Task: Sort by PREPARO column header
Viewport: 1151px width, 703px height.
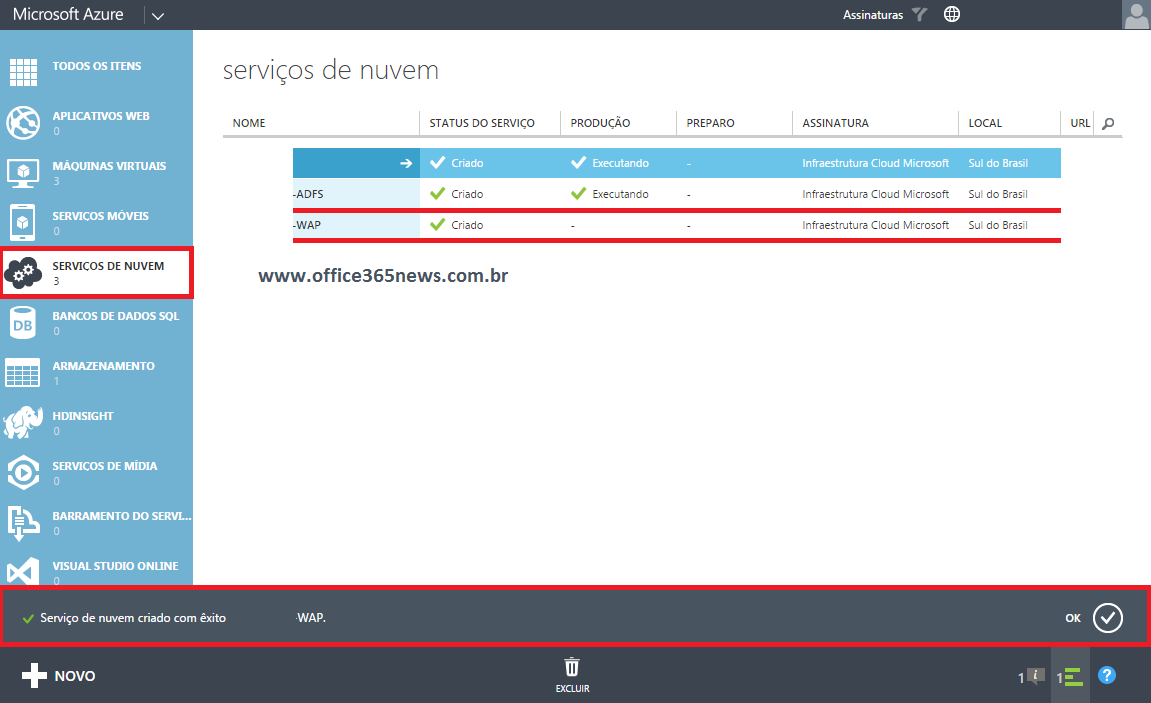Action: (x=711, y=123)
